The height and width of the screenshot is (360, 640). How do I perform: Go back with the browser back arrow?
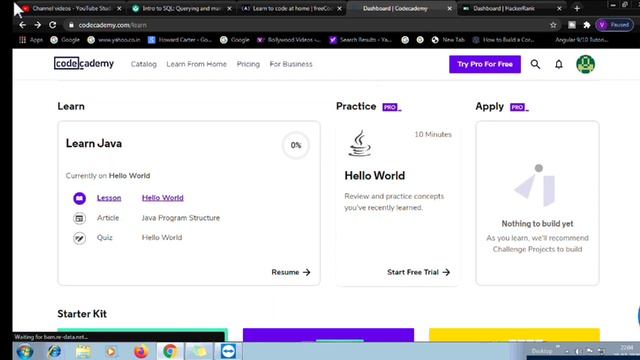pyautogui.click(x=22, y=25)
